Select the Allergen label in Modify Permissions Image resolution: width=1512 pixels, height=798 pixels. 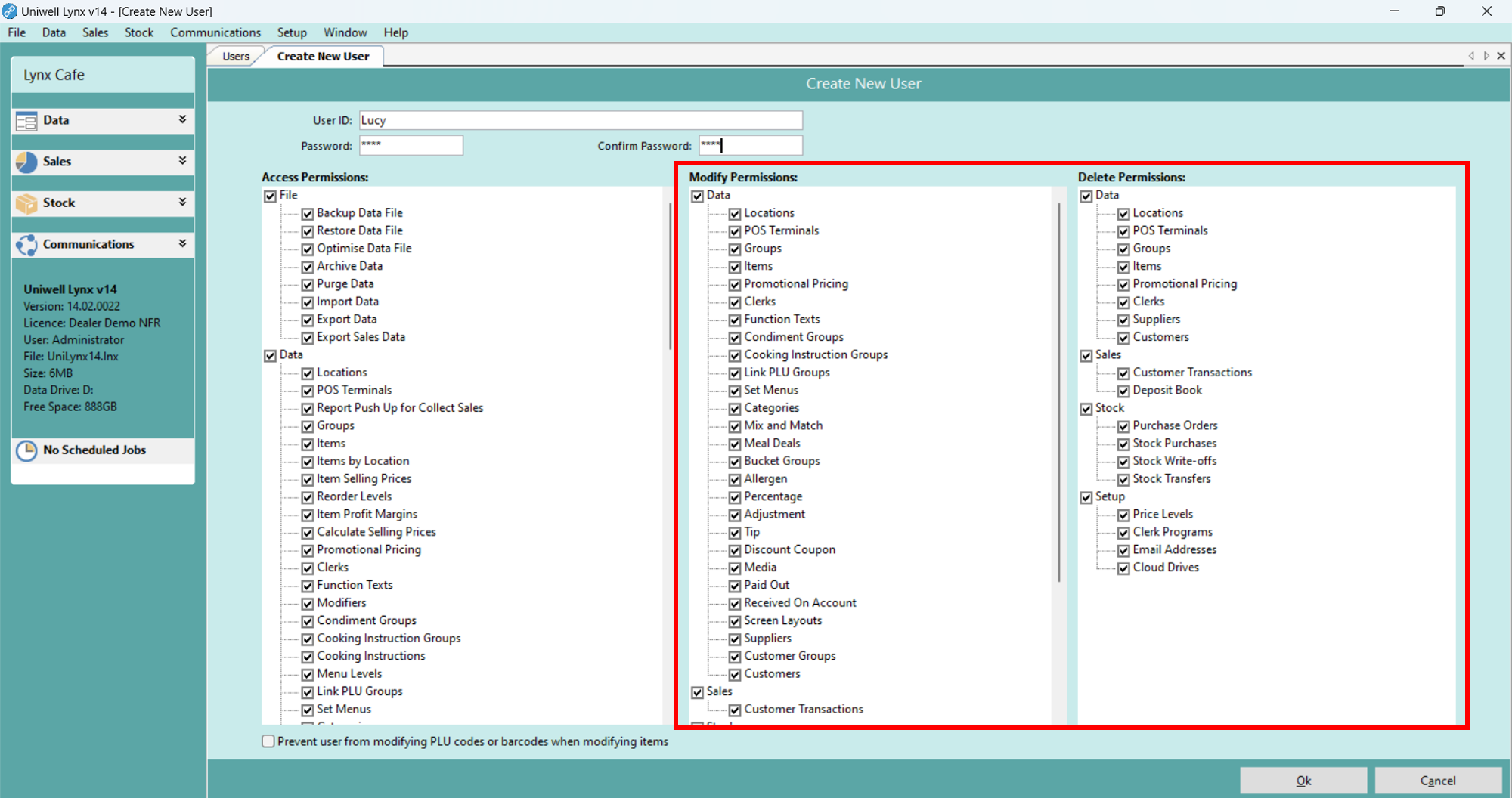click(x=765, y=478)
